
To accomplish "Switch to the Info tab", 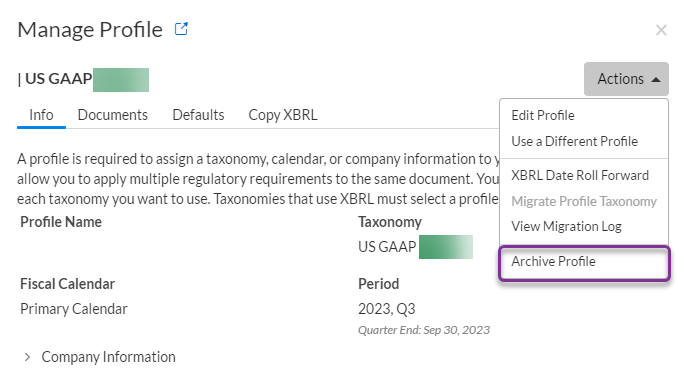I will [41, 115].
